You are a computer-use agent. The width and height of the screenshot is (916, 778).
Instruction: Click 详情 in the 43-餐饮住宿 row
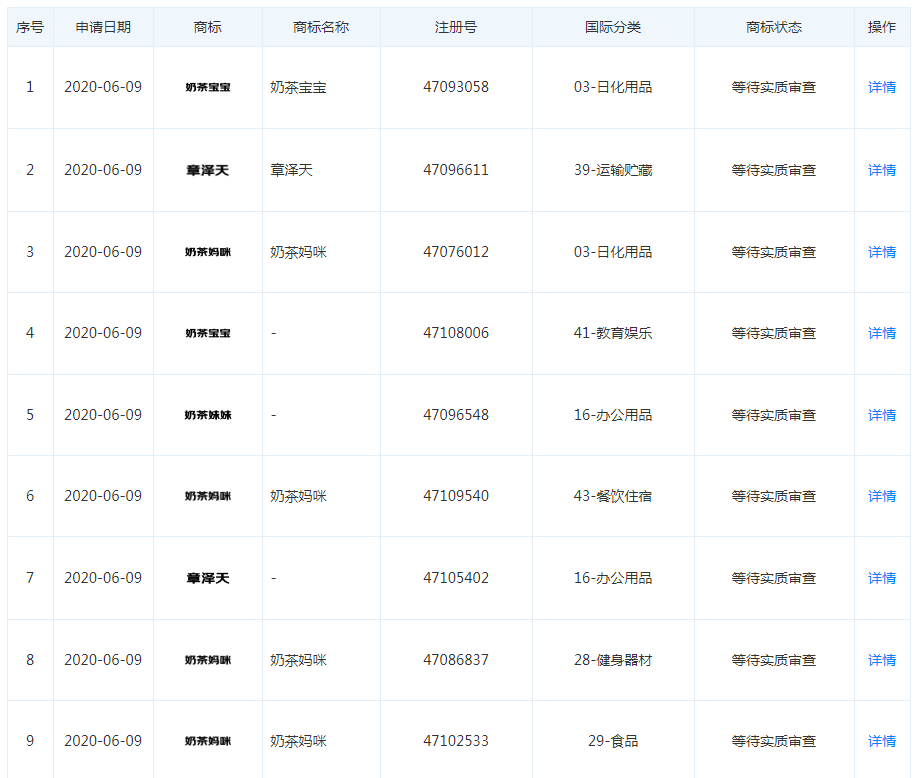[x=881, y=496]
